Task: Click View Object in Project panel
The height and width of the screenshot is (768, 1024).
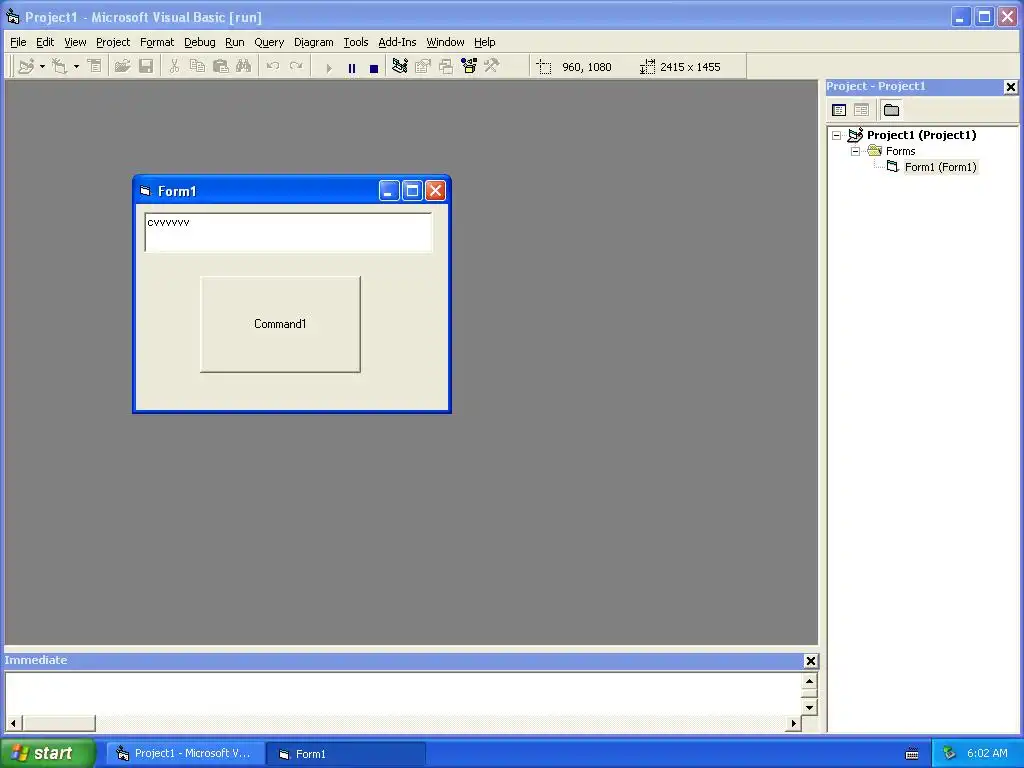Action: [861, 110]
